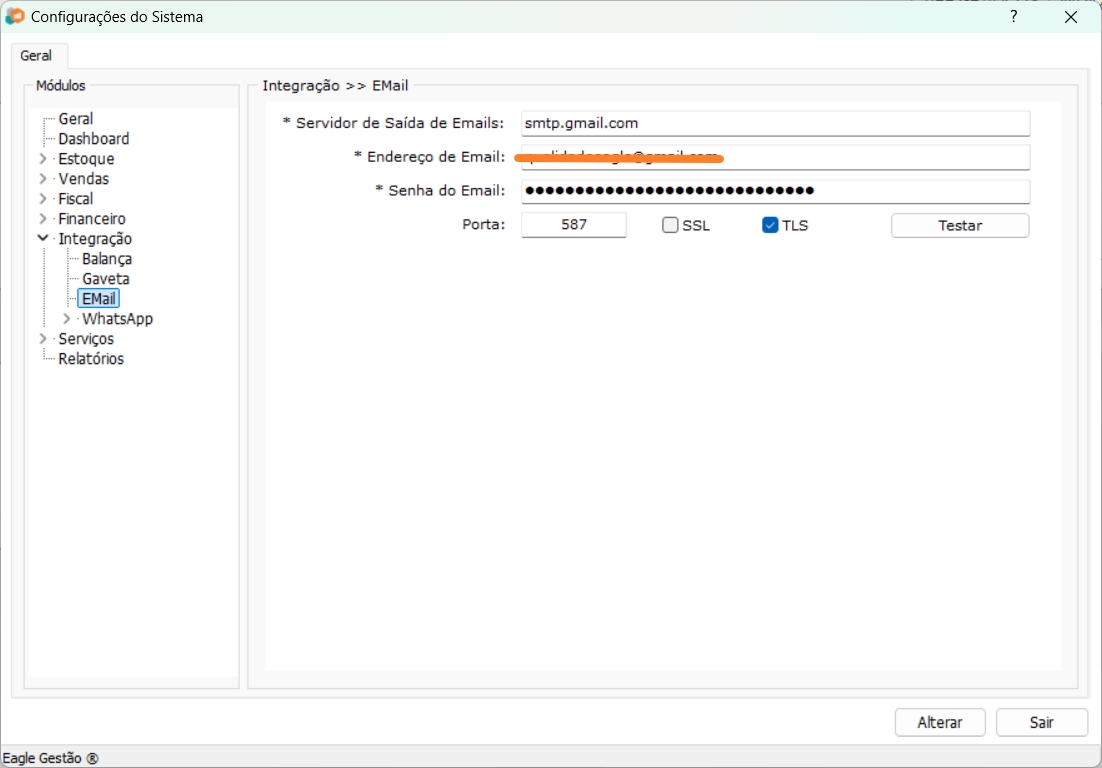Select the Financeiro module

point(91,219)
